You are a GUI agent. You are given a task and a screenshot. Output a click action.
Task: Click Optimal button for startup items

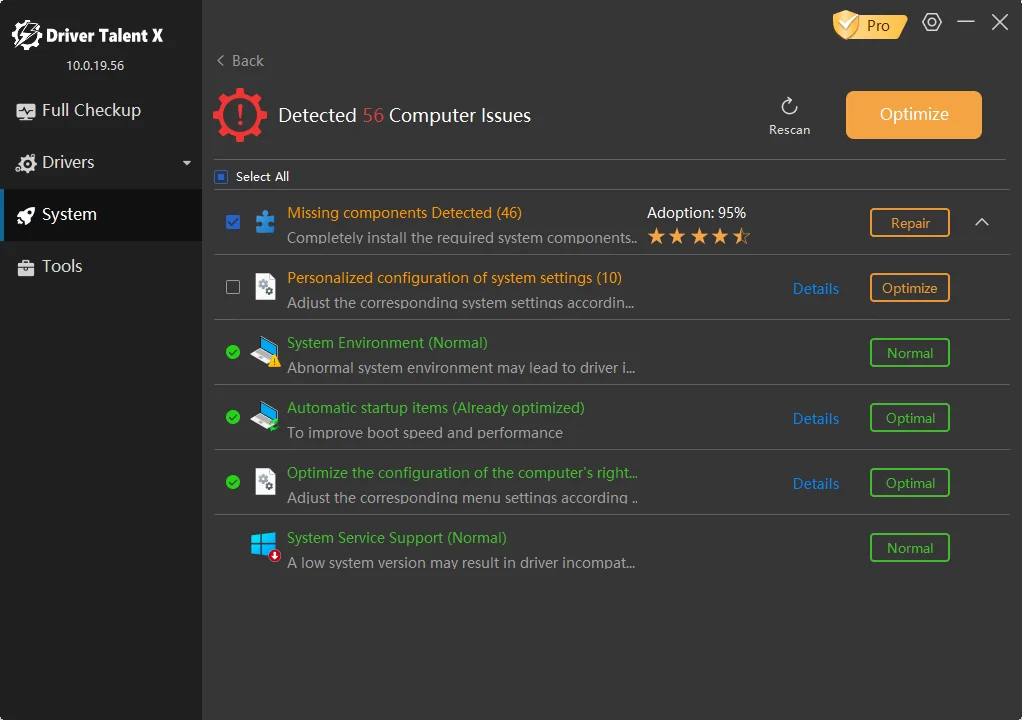pos(909,418)
